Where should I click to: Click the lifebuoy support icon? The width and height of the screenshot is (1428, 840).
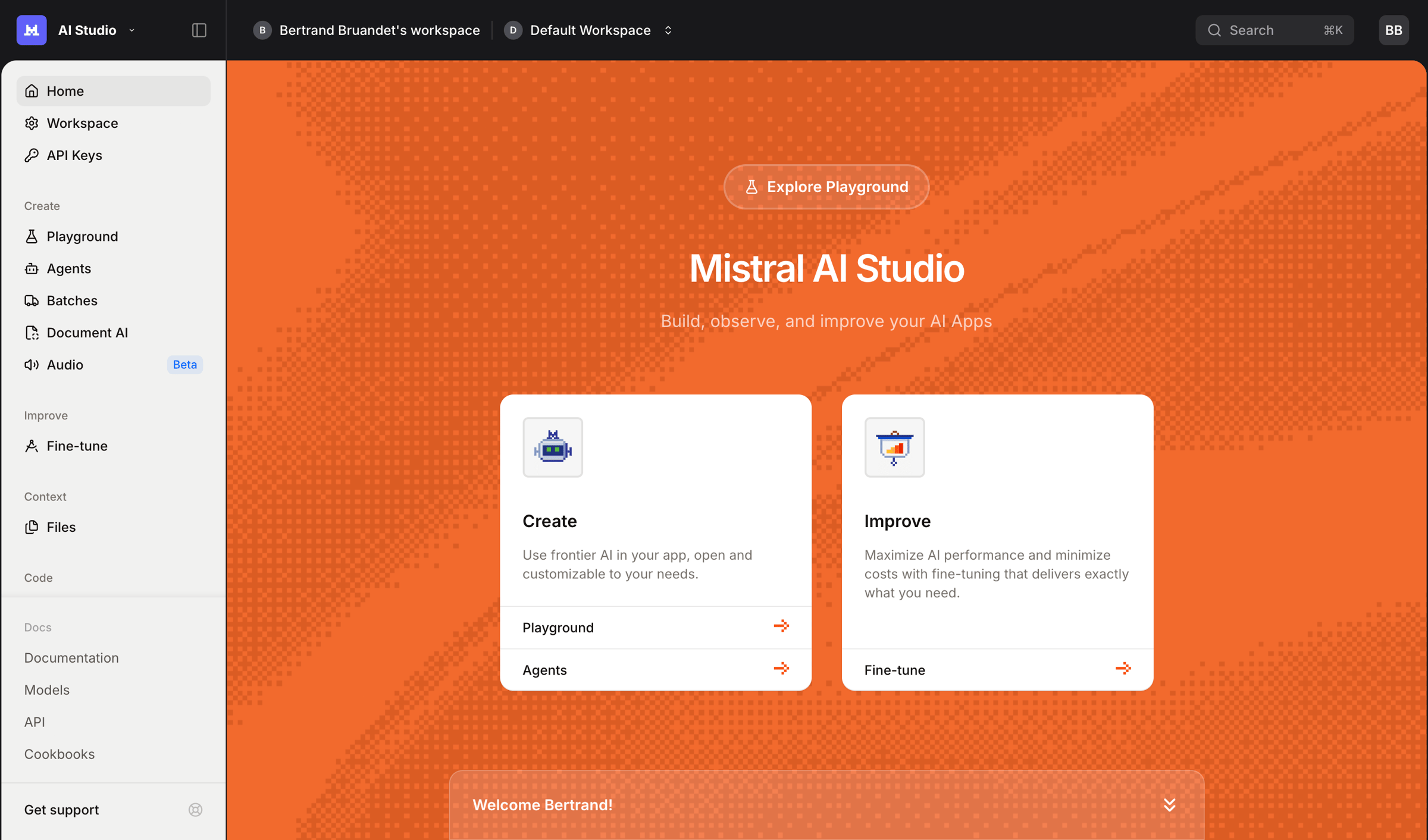(x=196, y=810)
